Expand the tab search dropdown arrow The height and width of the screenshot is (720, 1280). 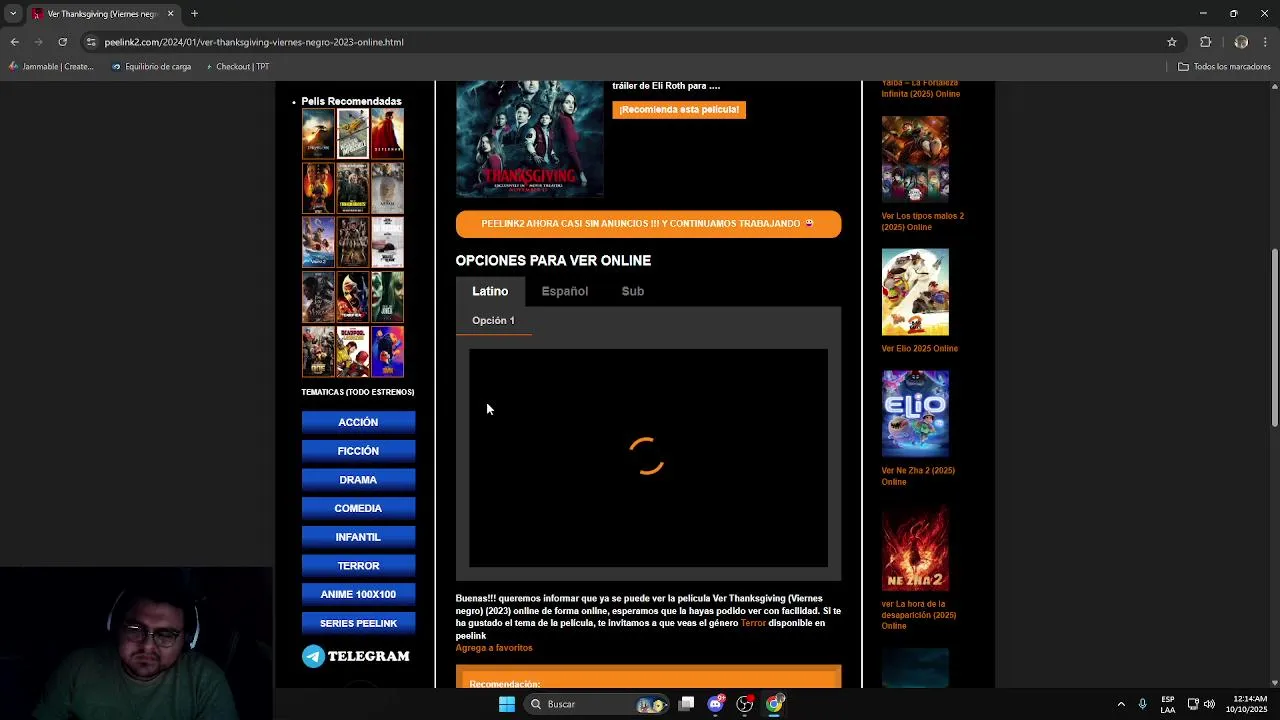pos(13,14)
